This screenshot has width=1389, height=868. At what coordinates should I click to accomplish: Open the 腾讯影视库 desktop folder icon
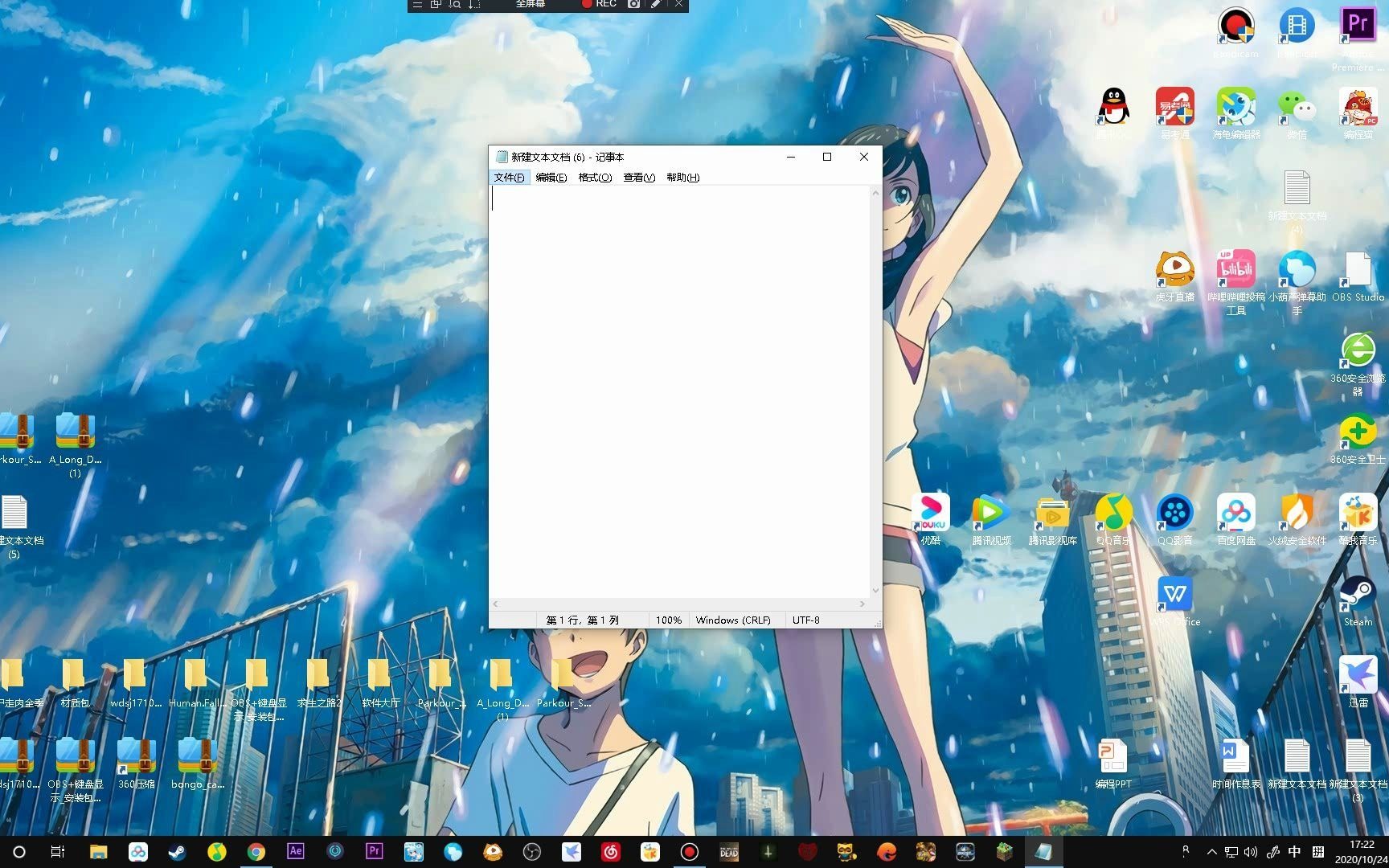click(x=1052, y=519)
